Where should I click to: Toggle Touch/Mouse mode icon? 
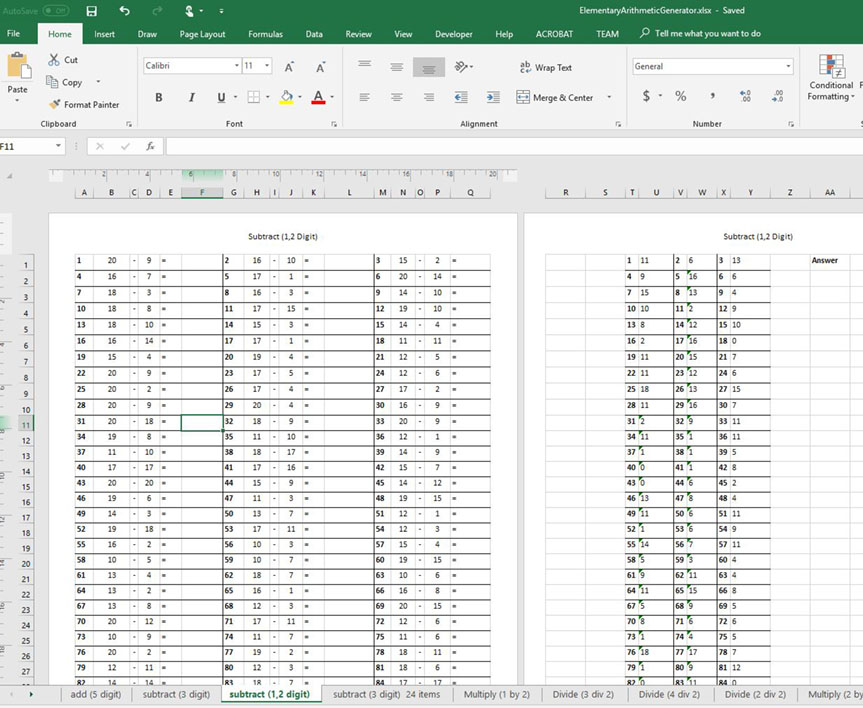pos(189,11)
